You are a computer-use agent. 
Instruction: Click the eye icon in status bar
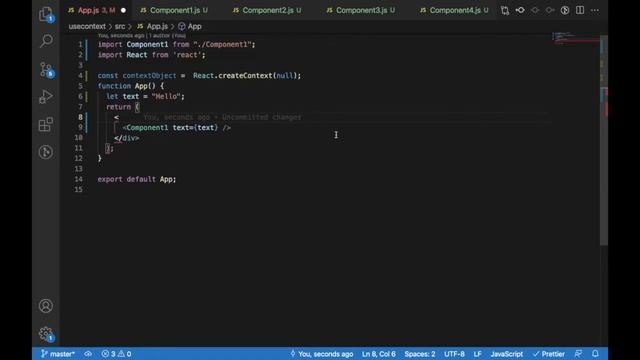(88, 354)
